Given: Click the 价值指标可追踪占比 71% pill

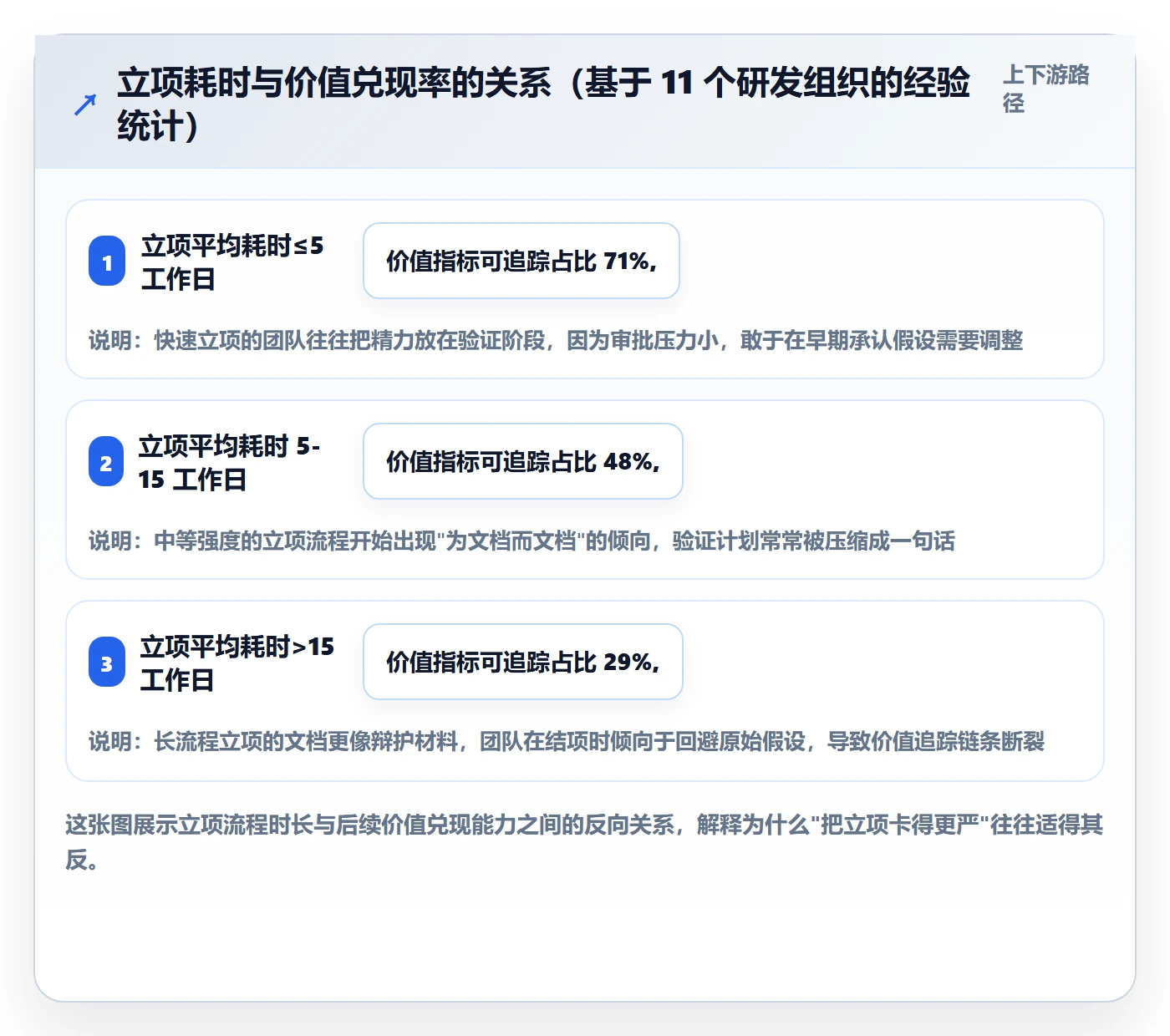Looking at the screenshot, I should pyautogui.click(x=521, y=261).
